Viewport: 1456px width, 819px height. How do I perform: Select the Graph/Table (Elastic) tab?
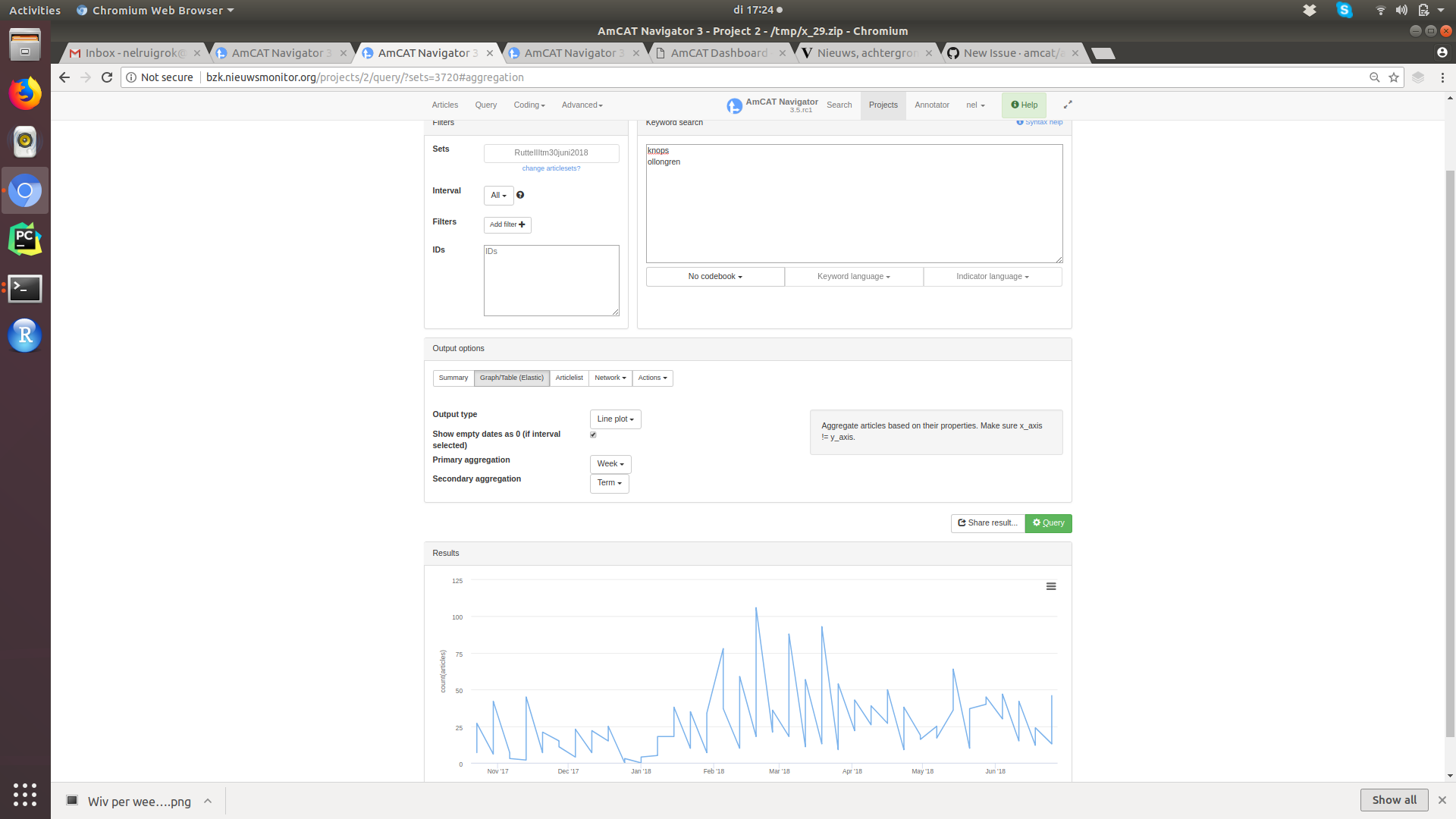pos(512,378)
